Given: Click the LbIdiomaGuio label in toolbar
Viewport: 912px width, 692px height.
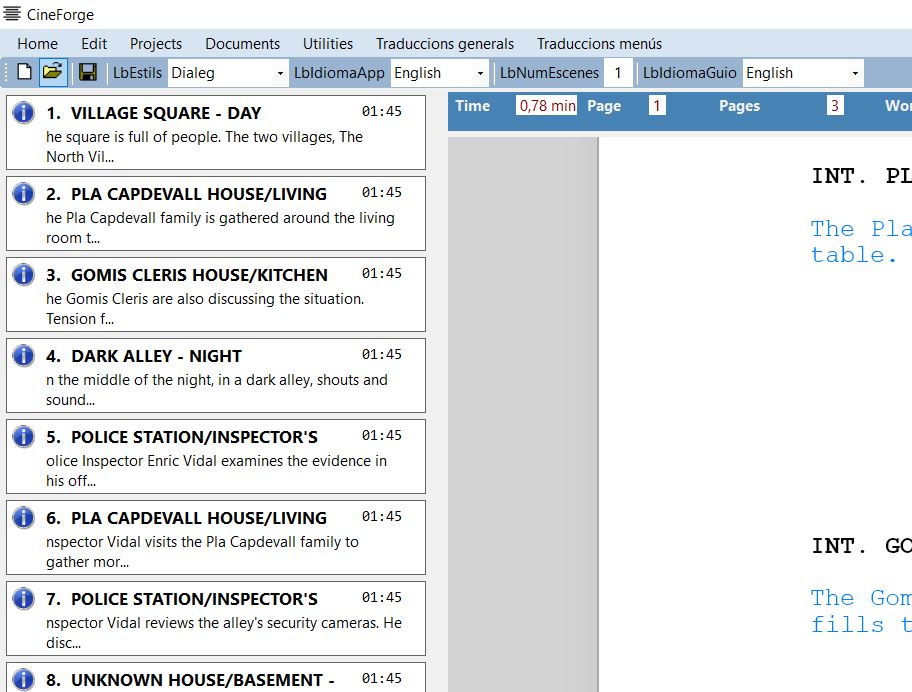Looking at the screenshot, I should click(x=689, y=73).
